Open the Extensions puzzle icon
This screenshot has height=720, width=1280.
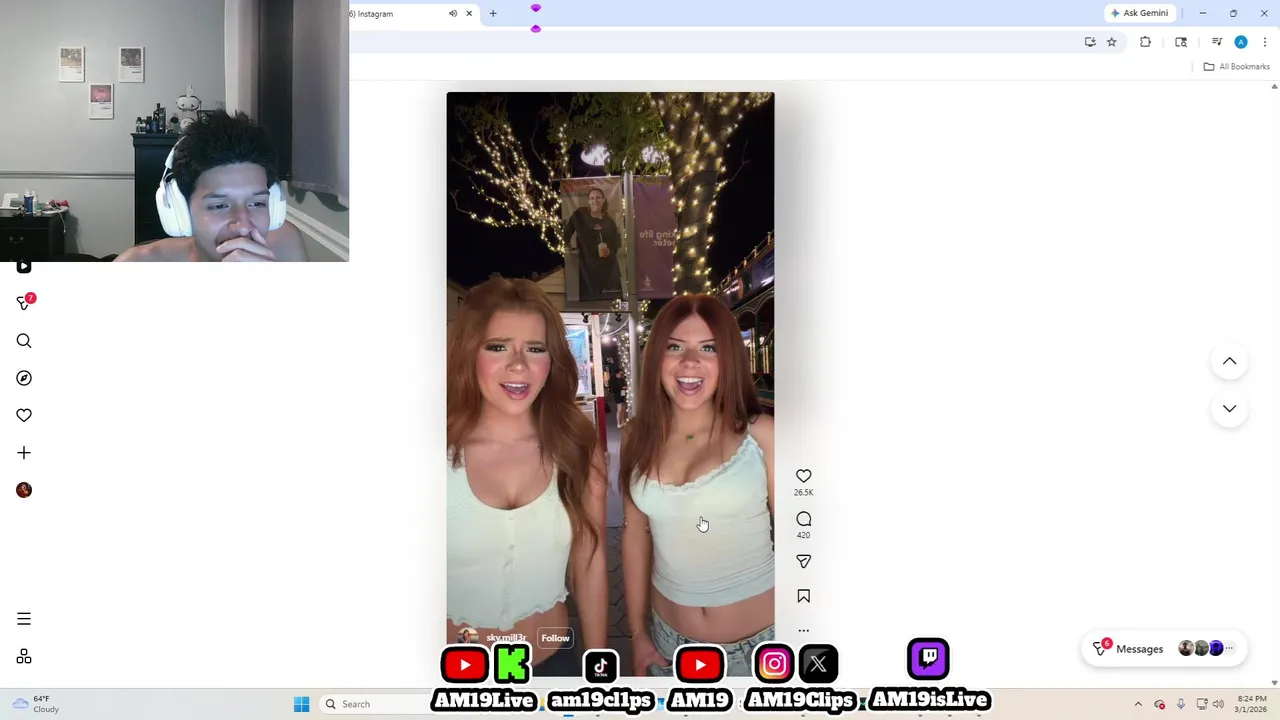(x=1145, y=42)
